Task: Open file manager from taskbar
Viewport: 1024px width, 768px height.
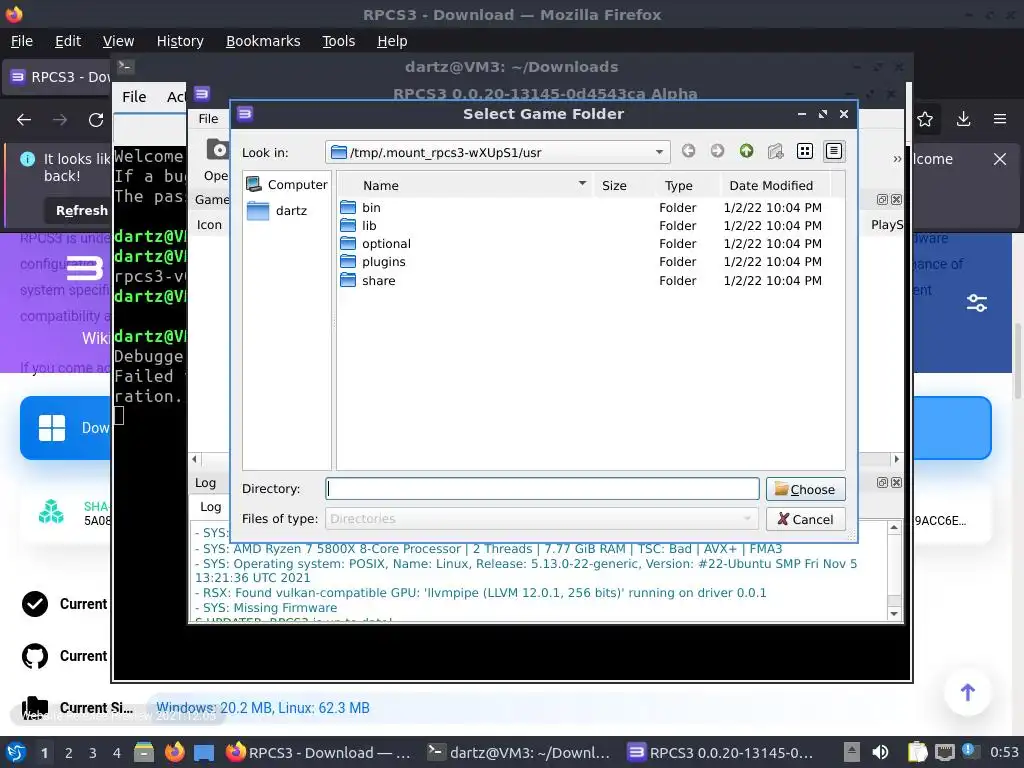Action: click(x=144, y=752)
